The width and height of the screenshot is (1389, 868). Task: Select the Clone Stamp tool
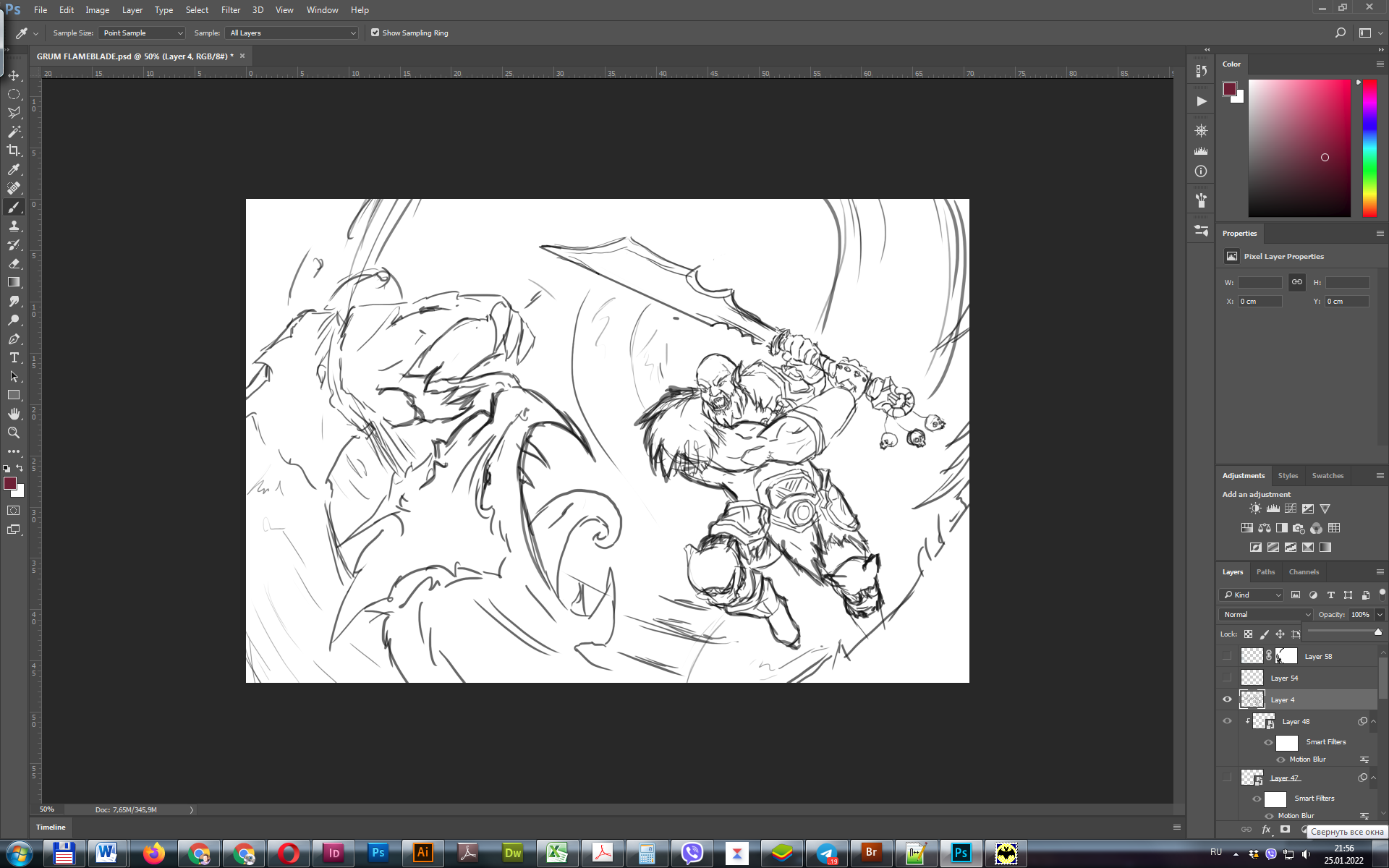point(14,226)
